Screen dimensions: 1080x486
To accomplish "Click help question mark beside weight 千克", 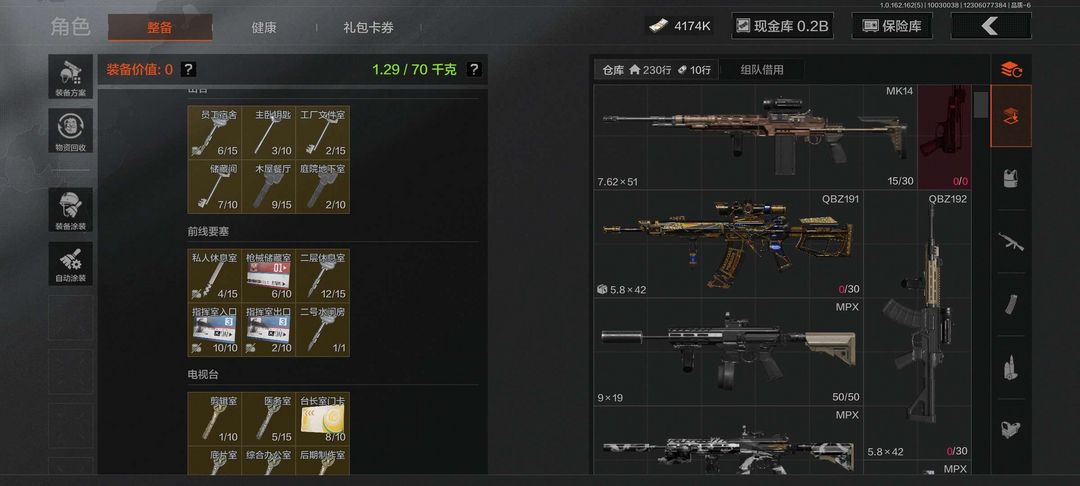I will [474, 70].
